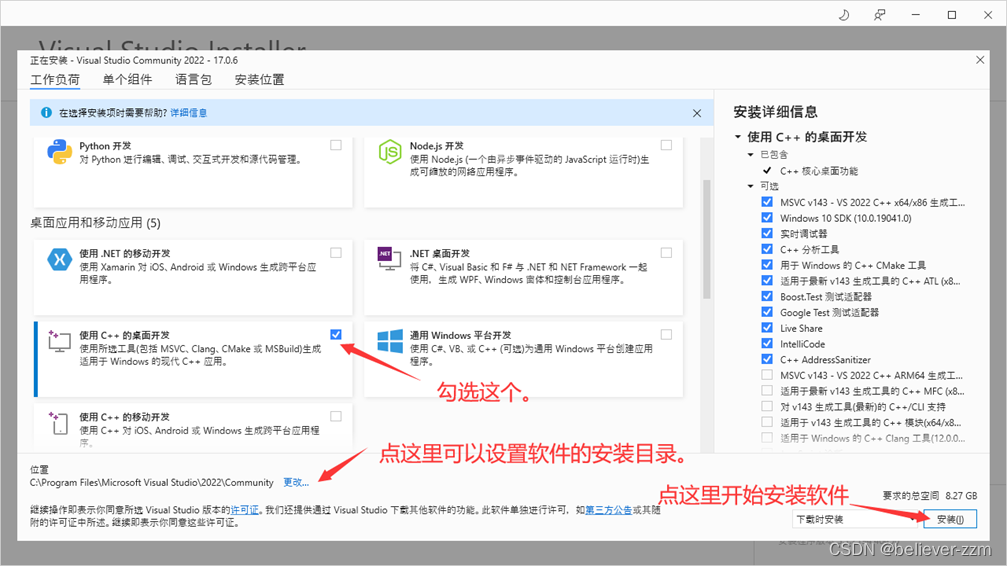Click 更改 to change install location
The height and width of the screenshot is (566, 1007).
tap(296, 482)
